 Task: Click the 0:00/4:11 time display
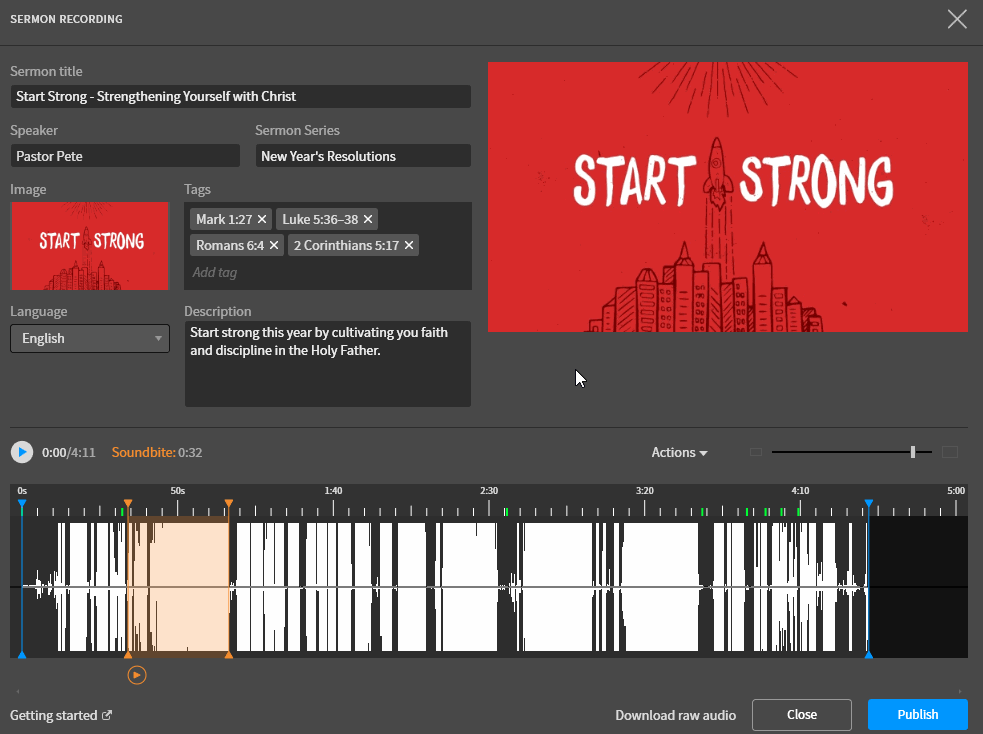(x=69, y=453)
